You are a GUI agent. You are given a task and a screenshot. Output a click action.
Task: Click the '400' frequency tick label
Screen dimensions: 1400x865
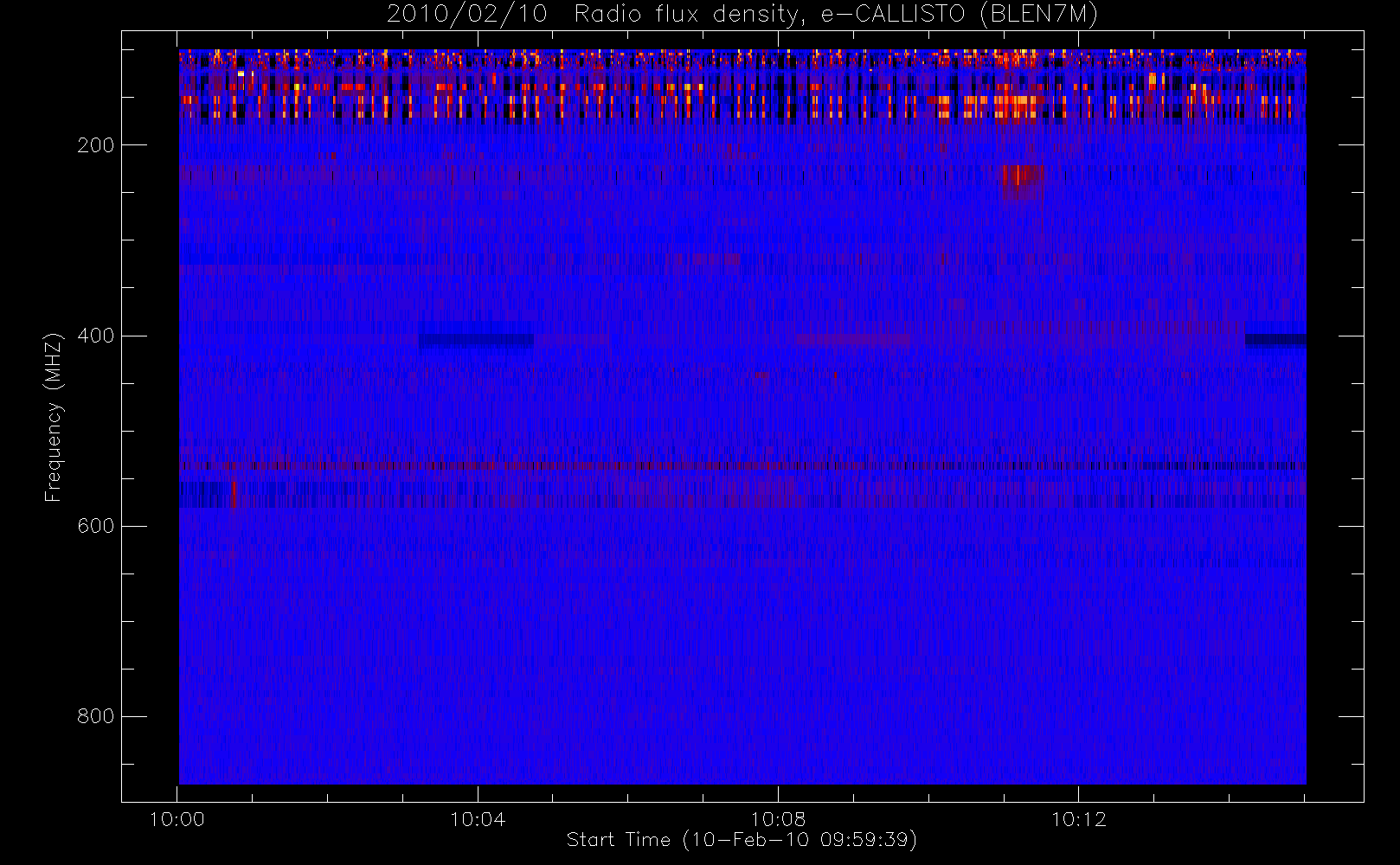tap(95, 336)
